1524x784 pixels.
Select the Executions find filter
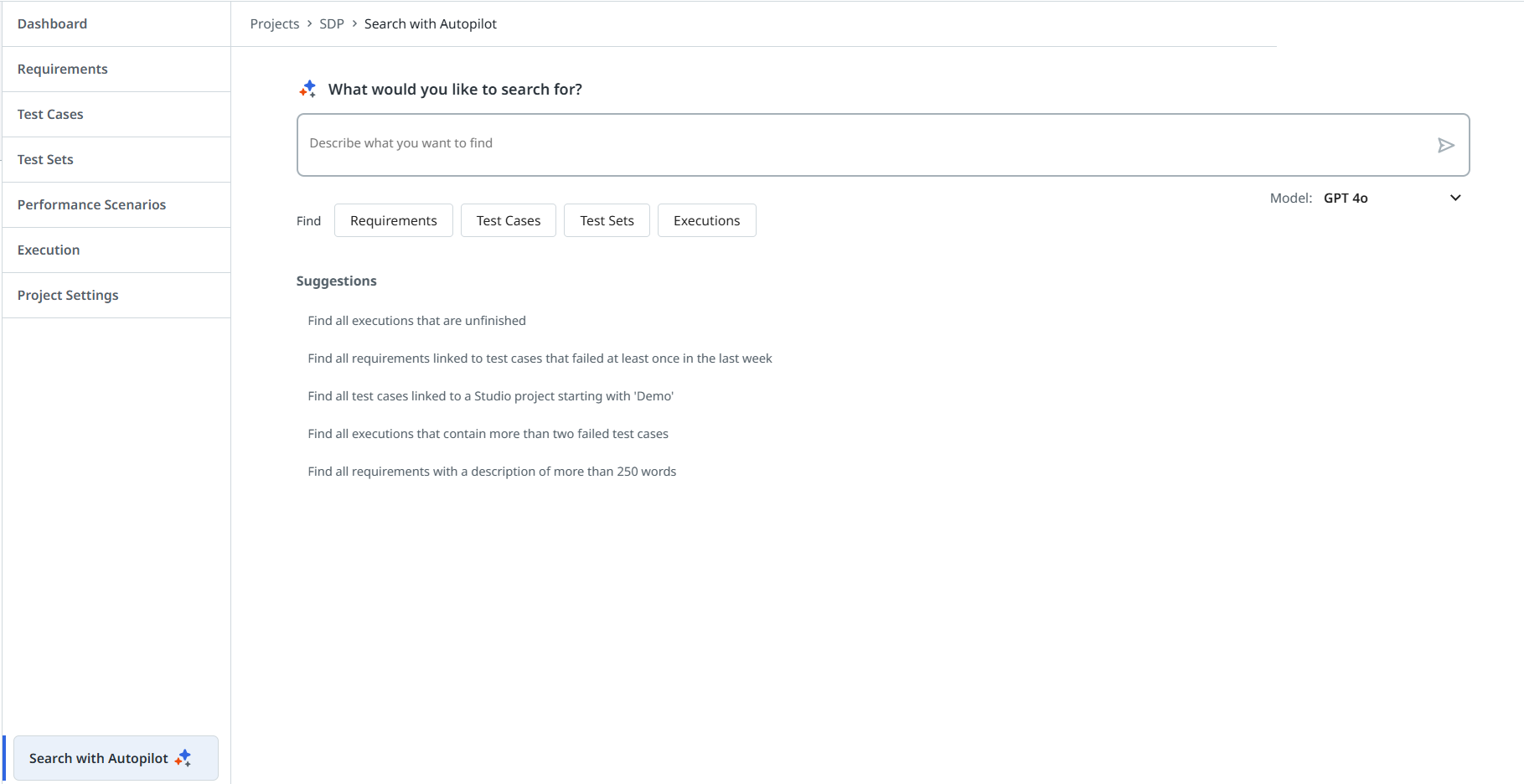(706, 221)
